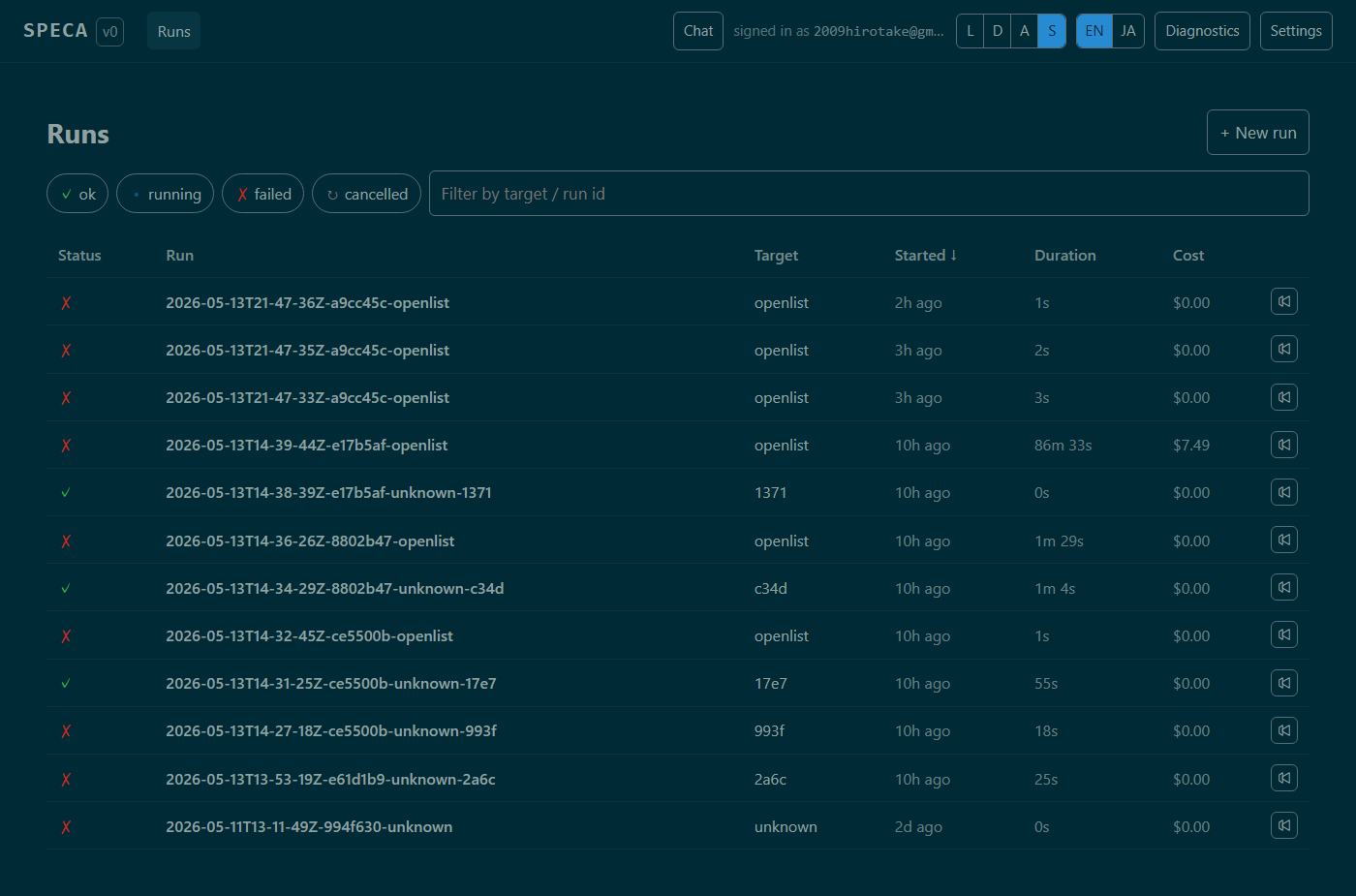Click the Cost column header
This screenshot has height=896, width=1356.
pyautogui.click(x=1188, y=256)
